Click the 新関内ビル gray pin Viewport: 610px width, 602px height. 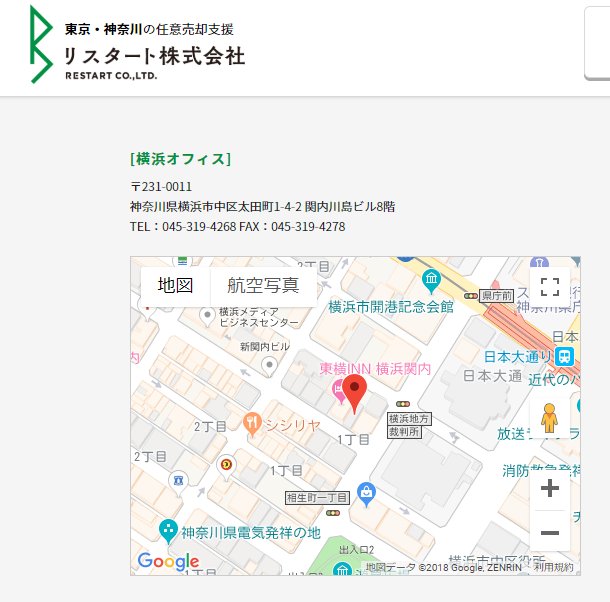coord(269,367)
